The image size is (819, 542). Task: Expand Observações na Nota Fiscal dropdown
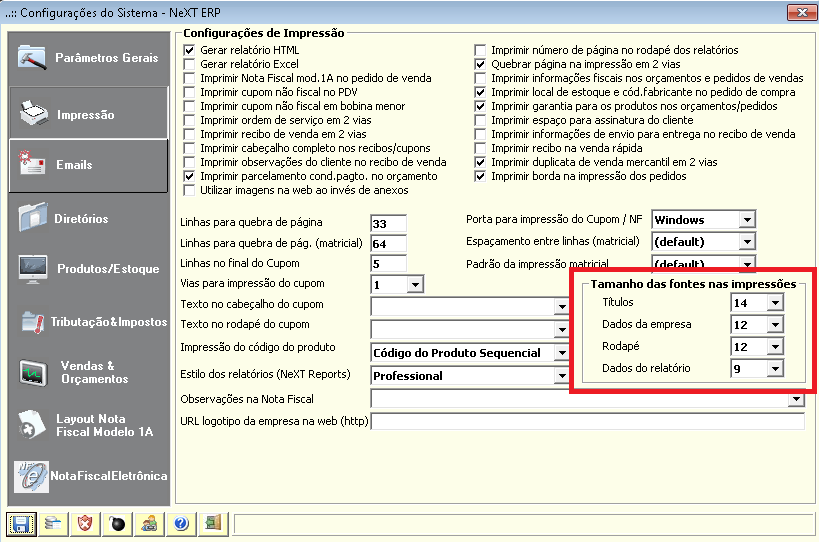tap(795, 399)
